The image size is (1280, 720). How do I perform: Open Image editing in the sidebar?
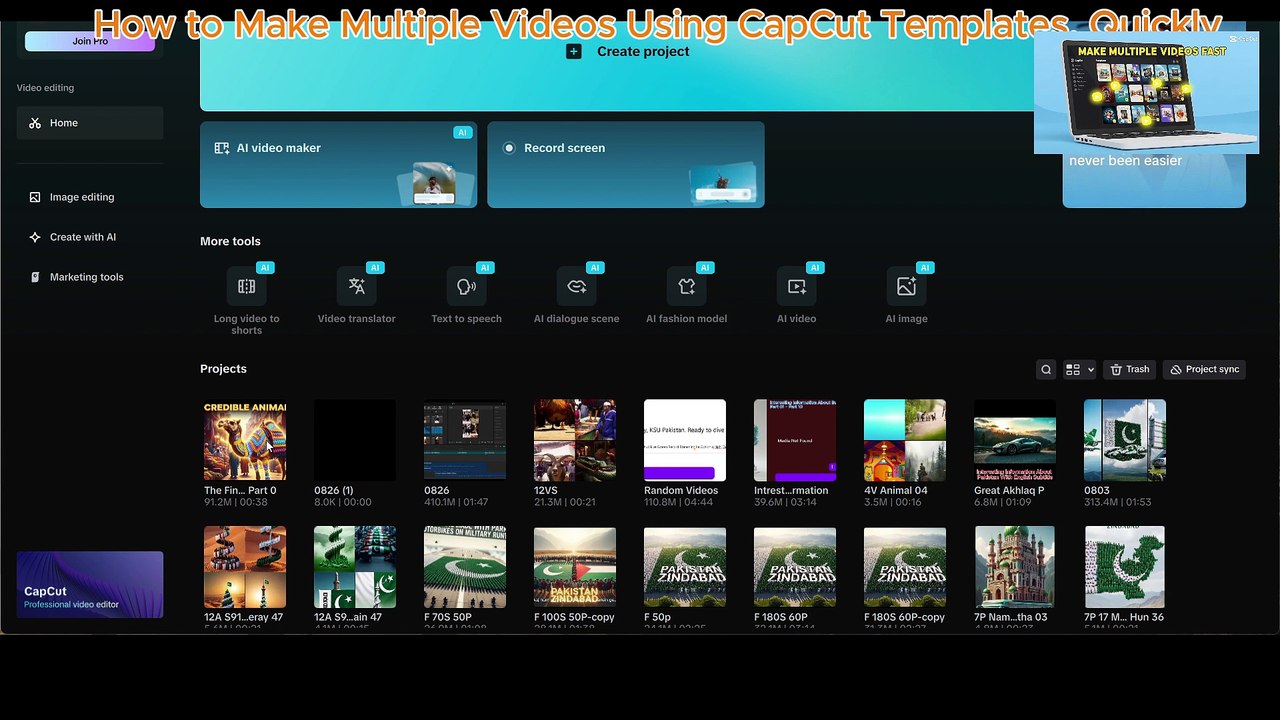point(90,197)
